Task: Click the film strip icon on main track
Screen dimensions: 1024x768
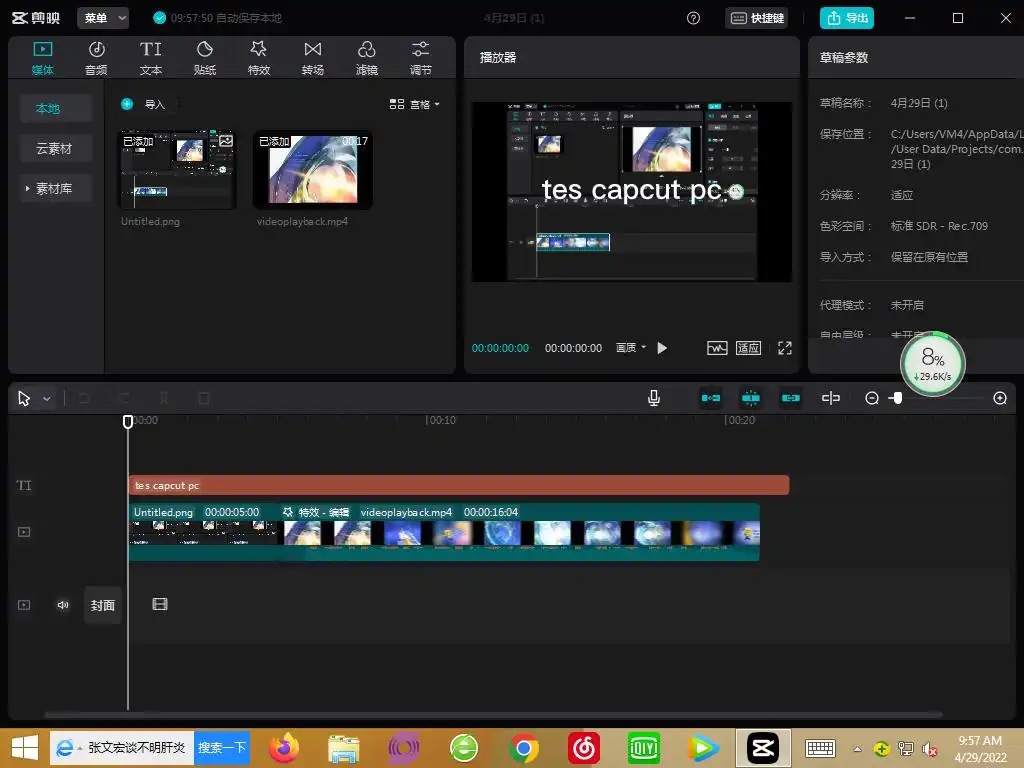Action: 160,604
